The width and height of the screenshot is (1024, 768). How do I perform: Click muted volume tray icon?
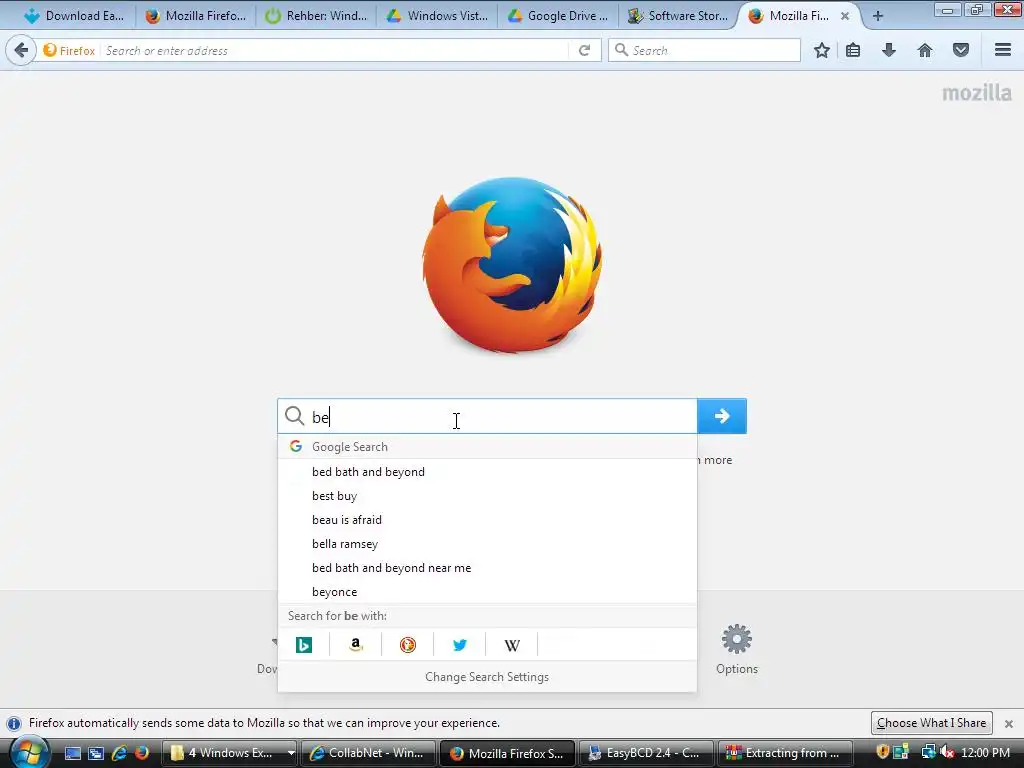coord(948,752)
